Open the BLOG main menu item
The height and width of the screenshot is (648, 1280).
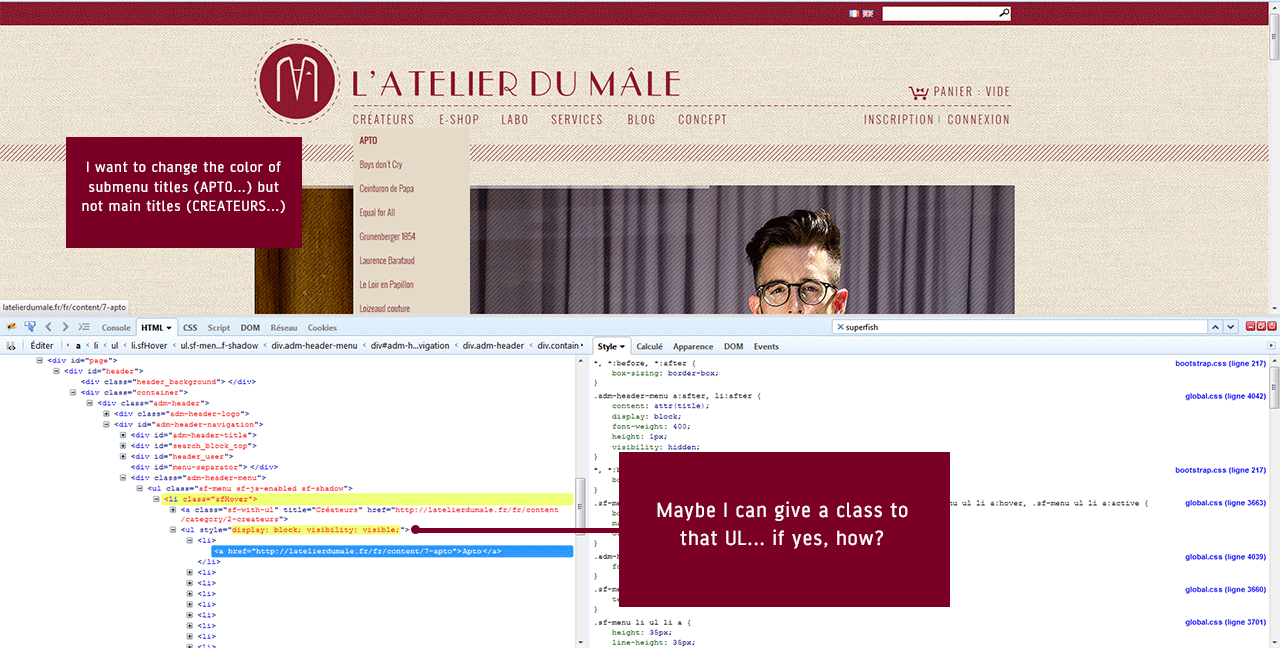(641, 120)
